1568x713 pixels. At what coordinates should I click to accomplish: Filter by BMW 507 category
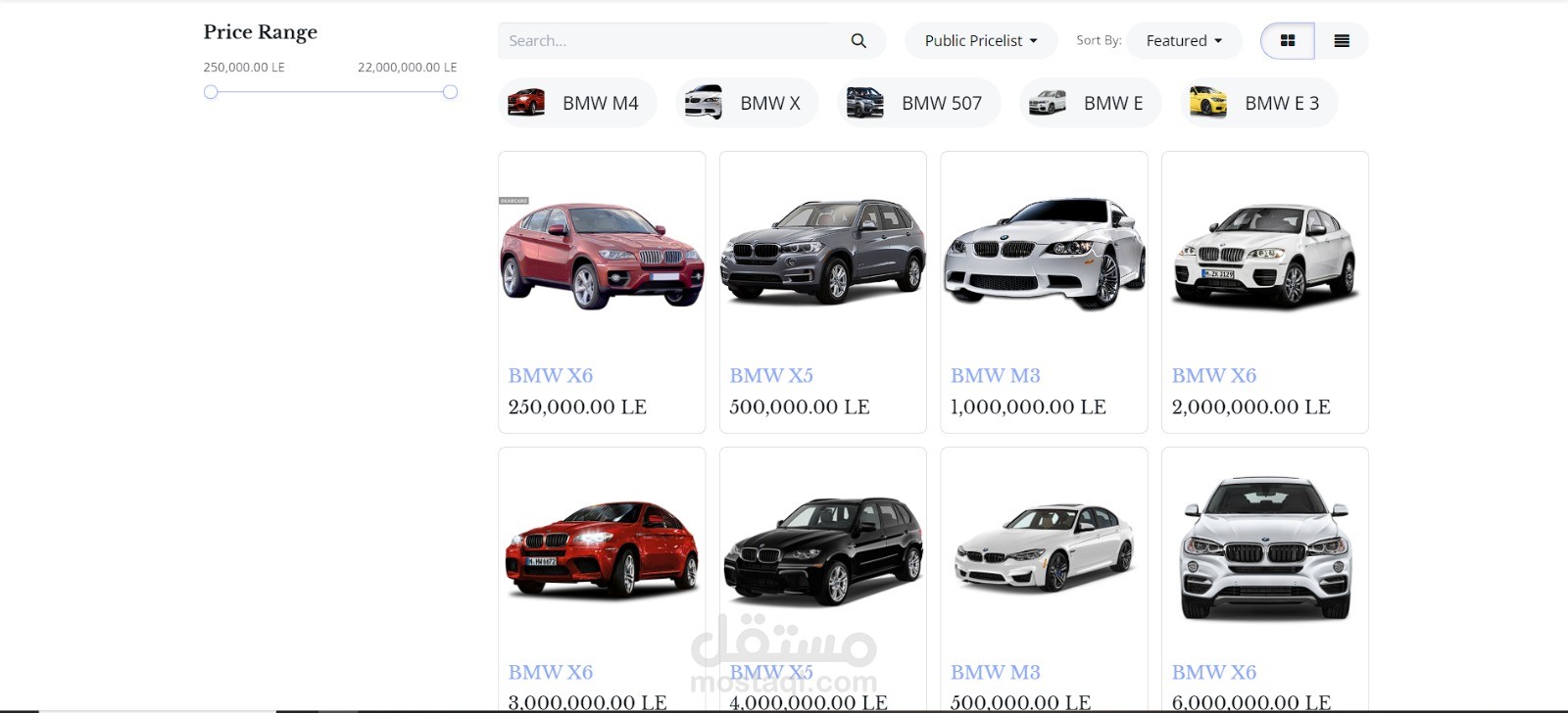point(919,103)
